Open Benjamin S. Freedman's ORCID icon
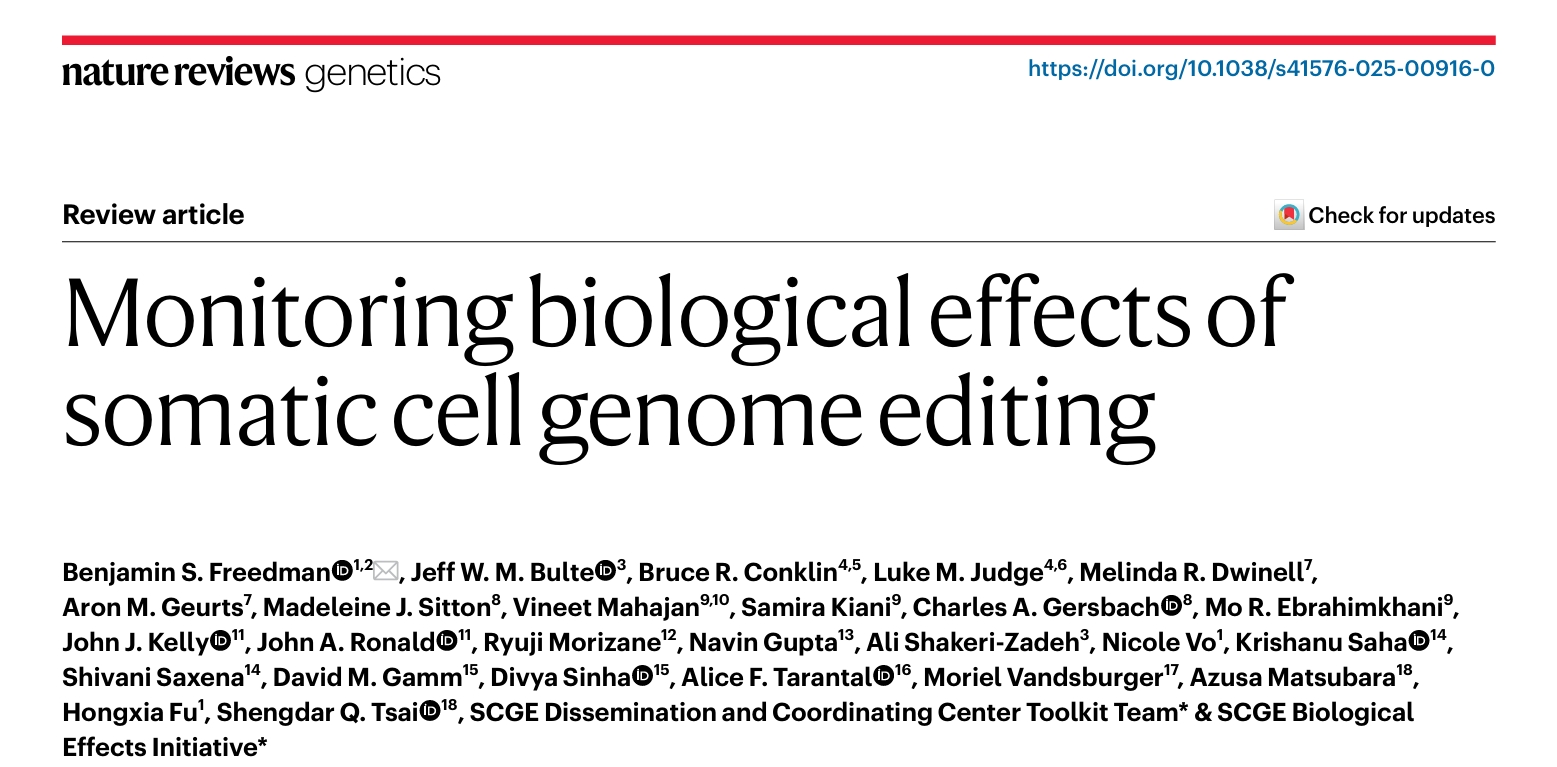The height and width of the screenshot is (767, 1557). tap(341, 572)
